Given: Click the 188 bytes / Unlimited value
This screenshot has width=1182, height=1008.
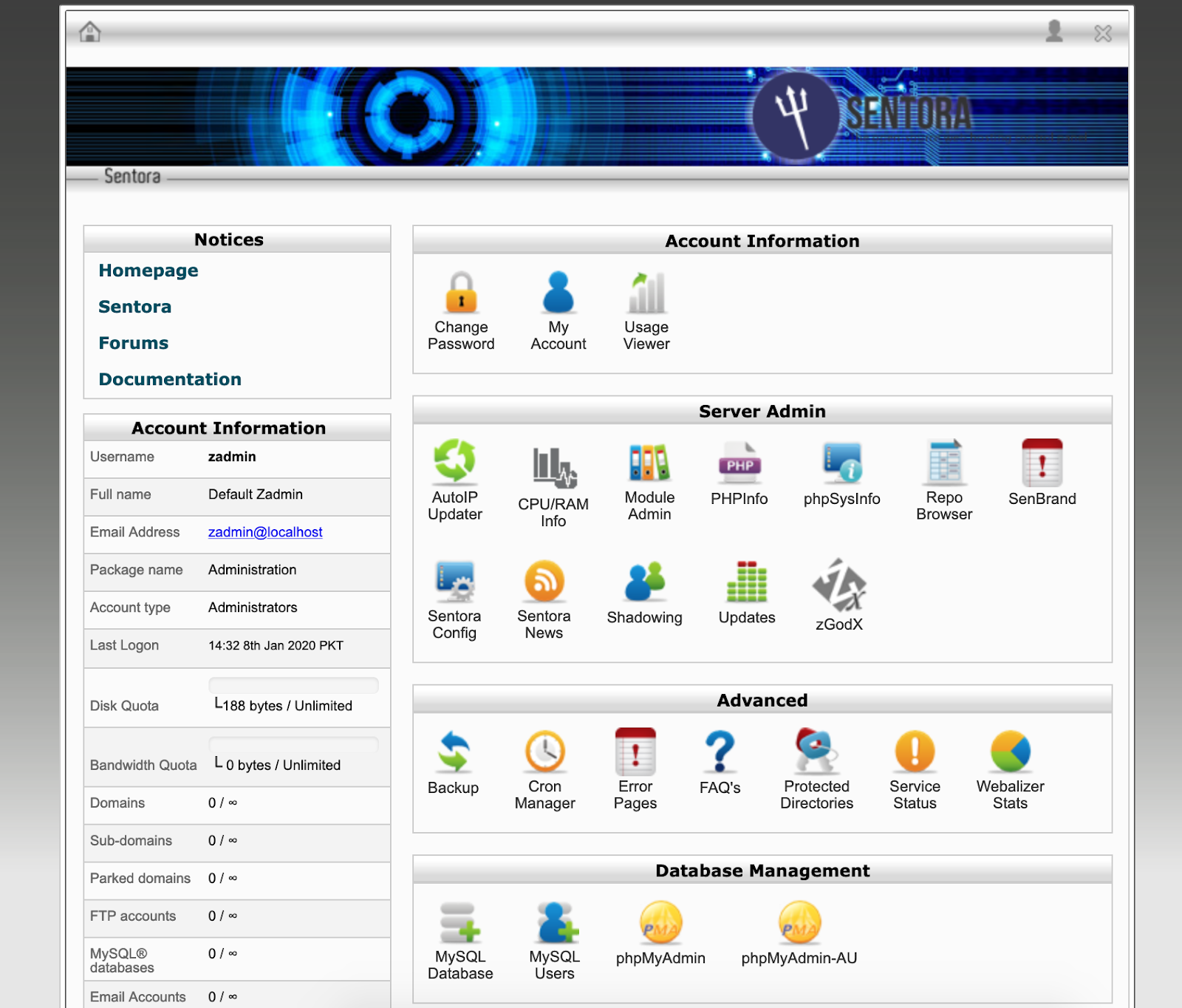Looking at the screenshot, I should tap(287, 706).
